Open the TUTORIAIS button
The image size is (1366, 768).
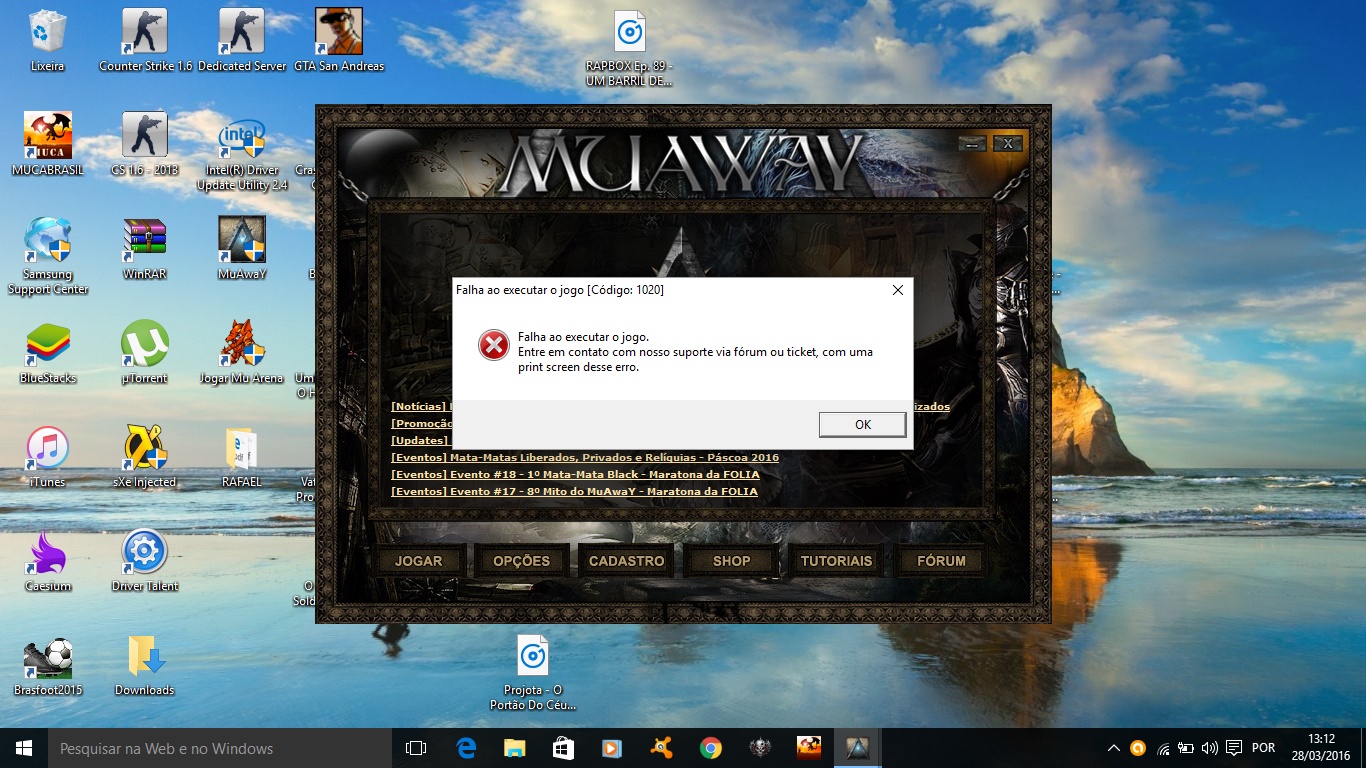click(x=836, y=561)
